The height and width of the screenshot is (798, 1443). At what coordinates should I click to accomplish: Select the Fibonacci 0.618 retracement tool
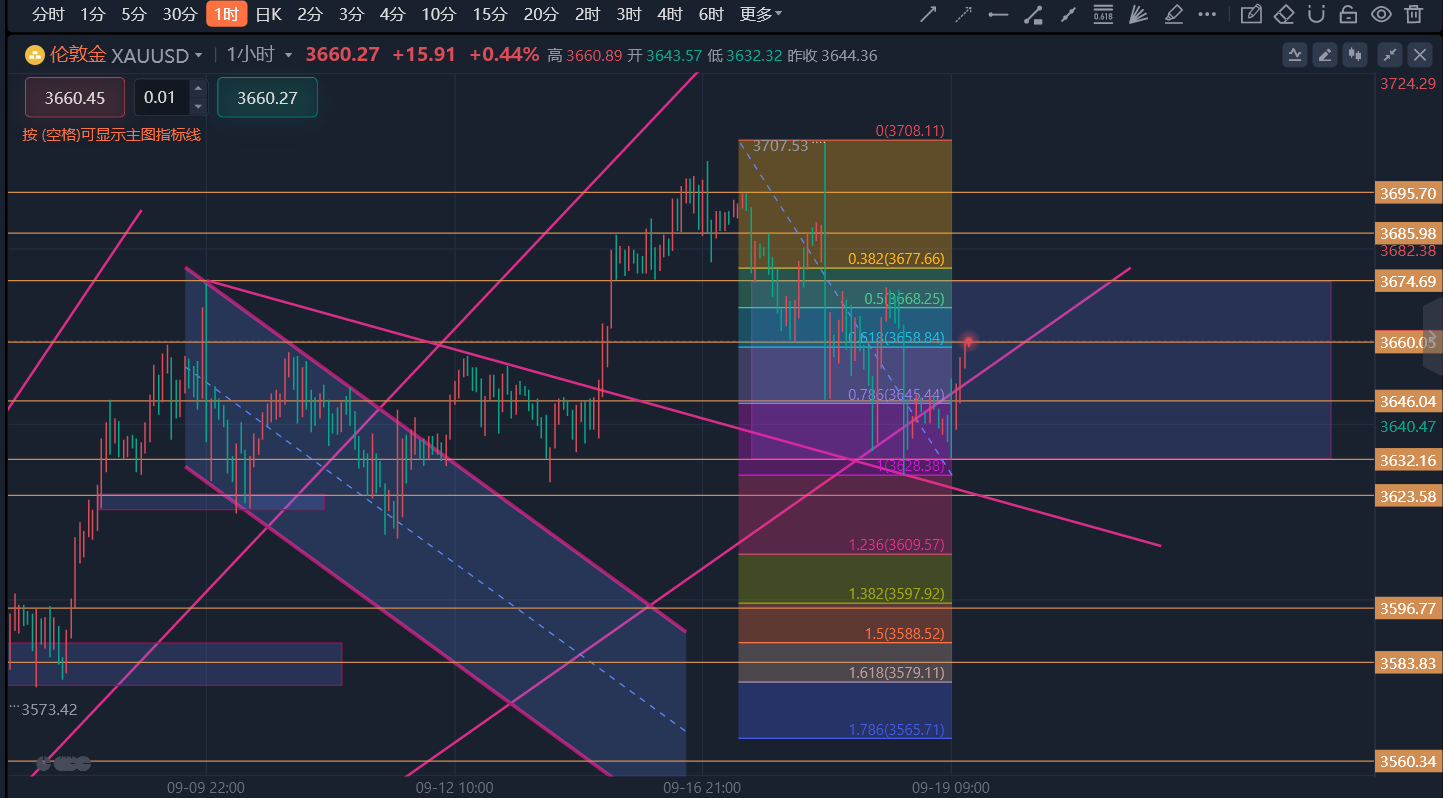click(1103, 14)
